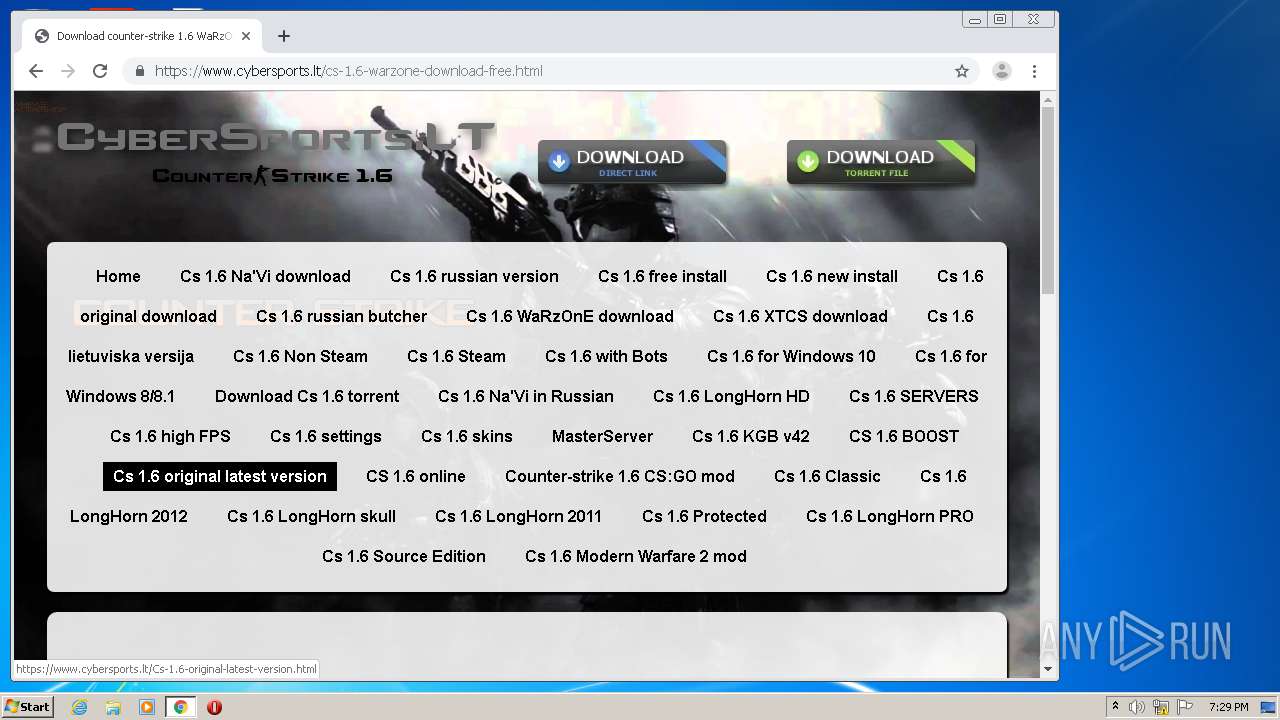Go back to the previous page

[x=36, y=71]
